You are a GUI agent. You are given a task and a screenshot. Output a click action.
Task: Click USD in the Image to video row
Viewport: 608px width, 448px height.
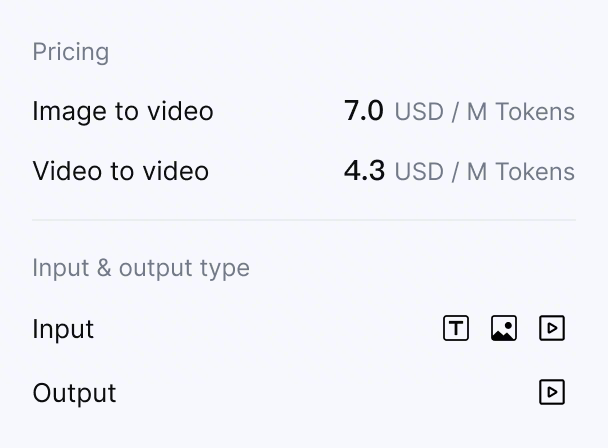pos(419,112)
